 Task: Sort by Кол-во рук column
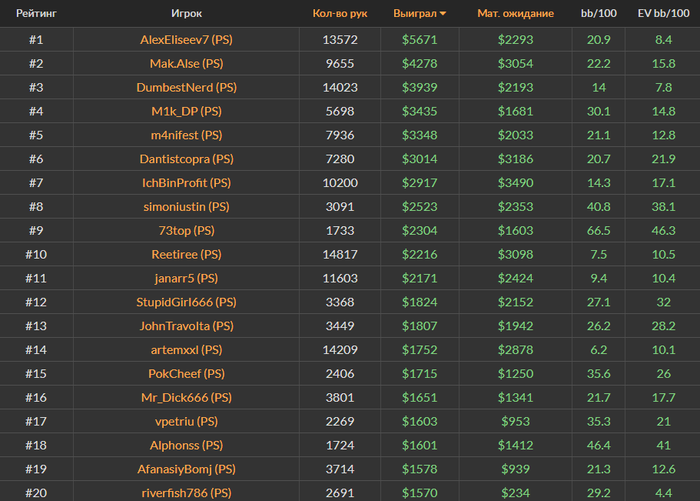coord(340,14)
